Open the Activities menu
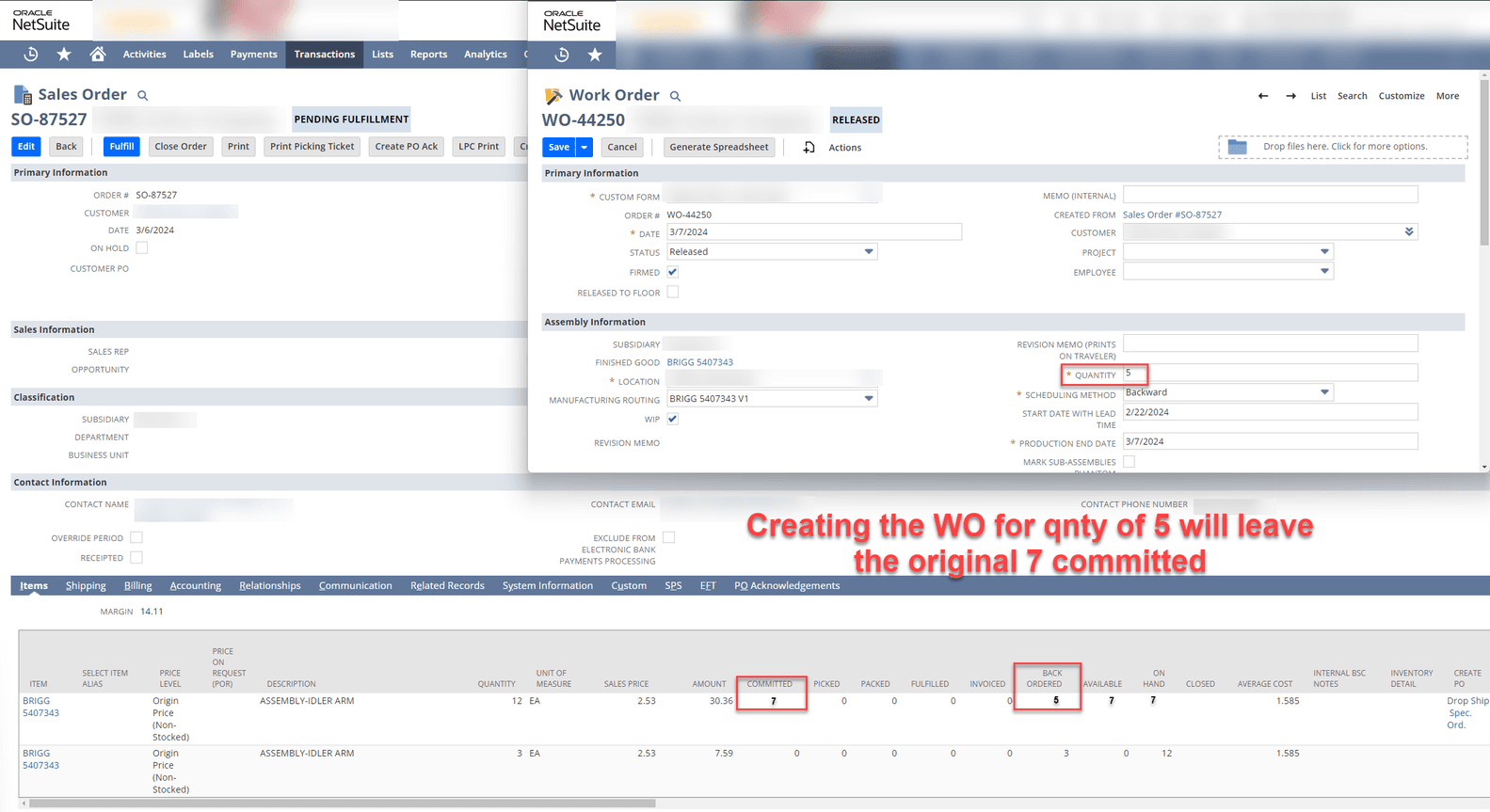The image size is (1490, 812). click(x=145, y=55)
